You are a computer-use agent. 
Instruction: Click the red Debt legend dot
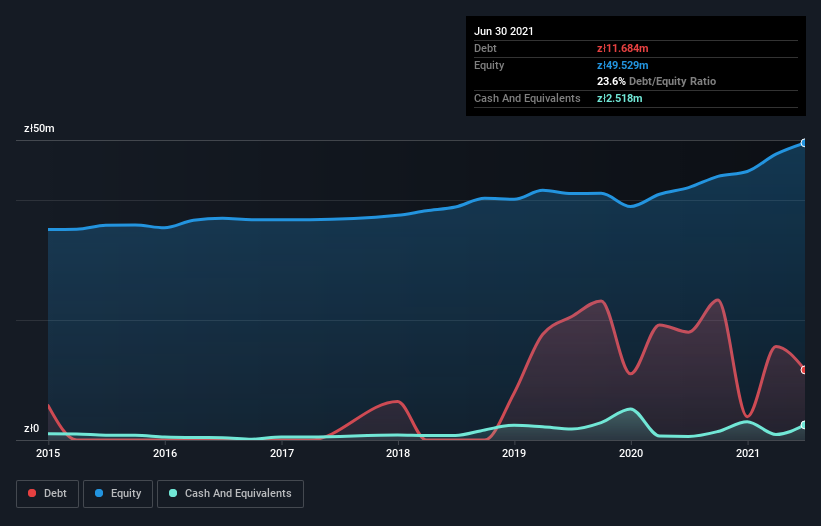click(x=32, y=493)
